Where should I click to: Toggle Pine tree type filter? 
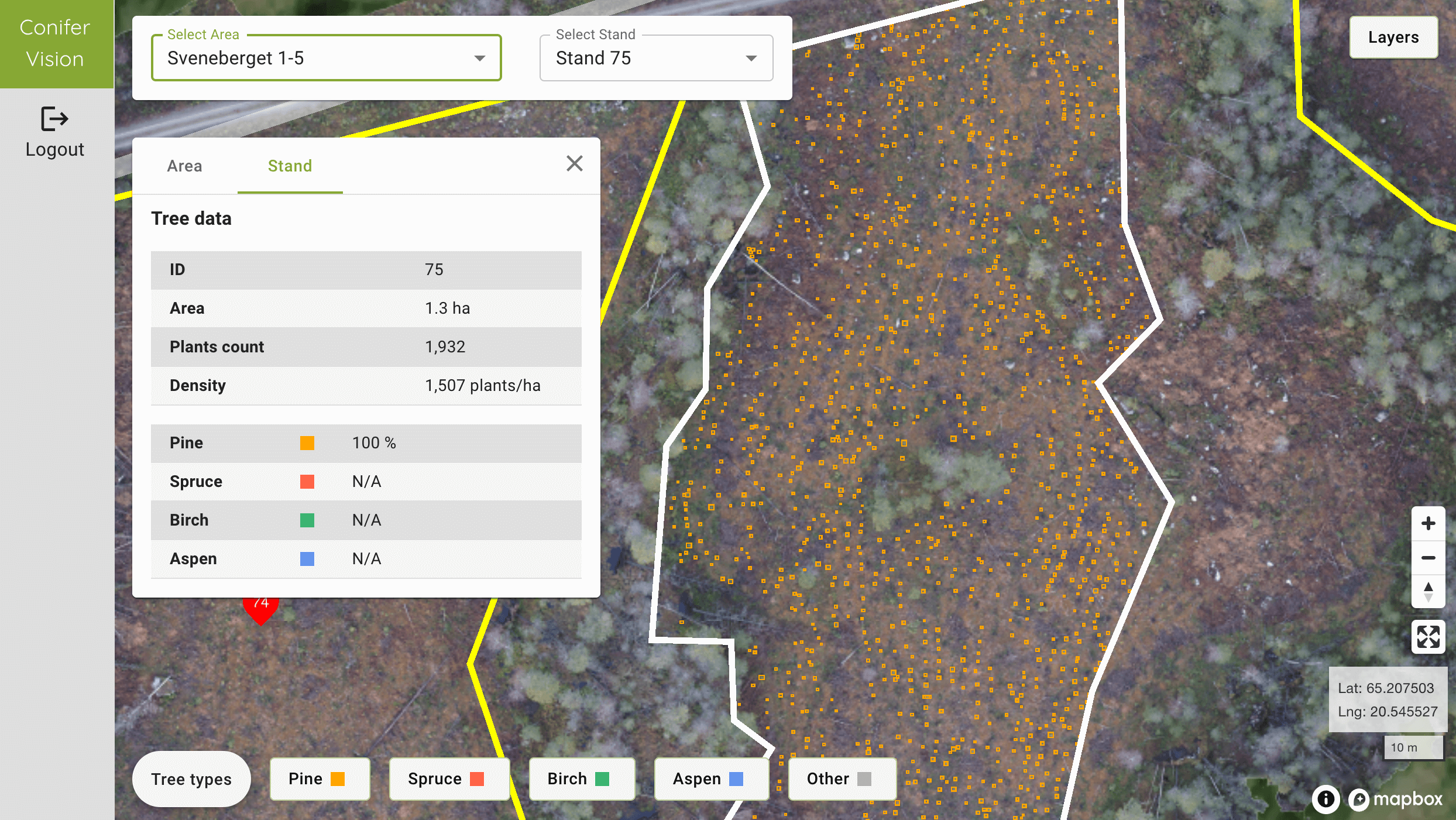point(320,779)
